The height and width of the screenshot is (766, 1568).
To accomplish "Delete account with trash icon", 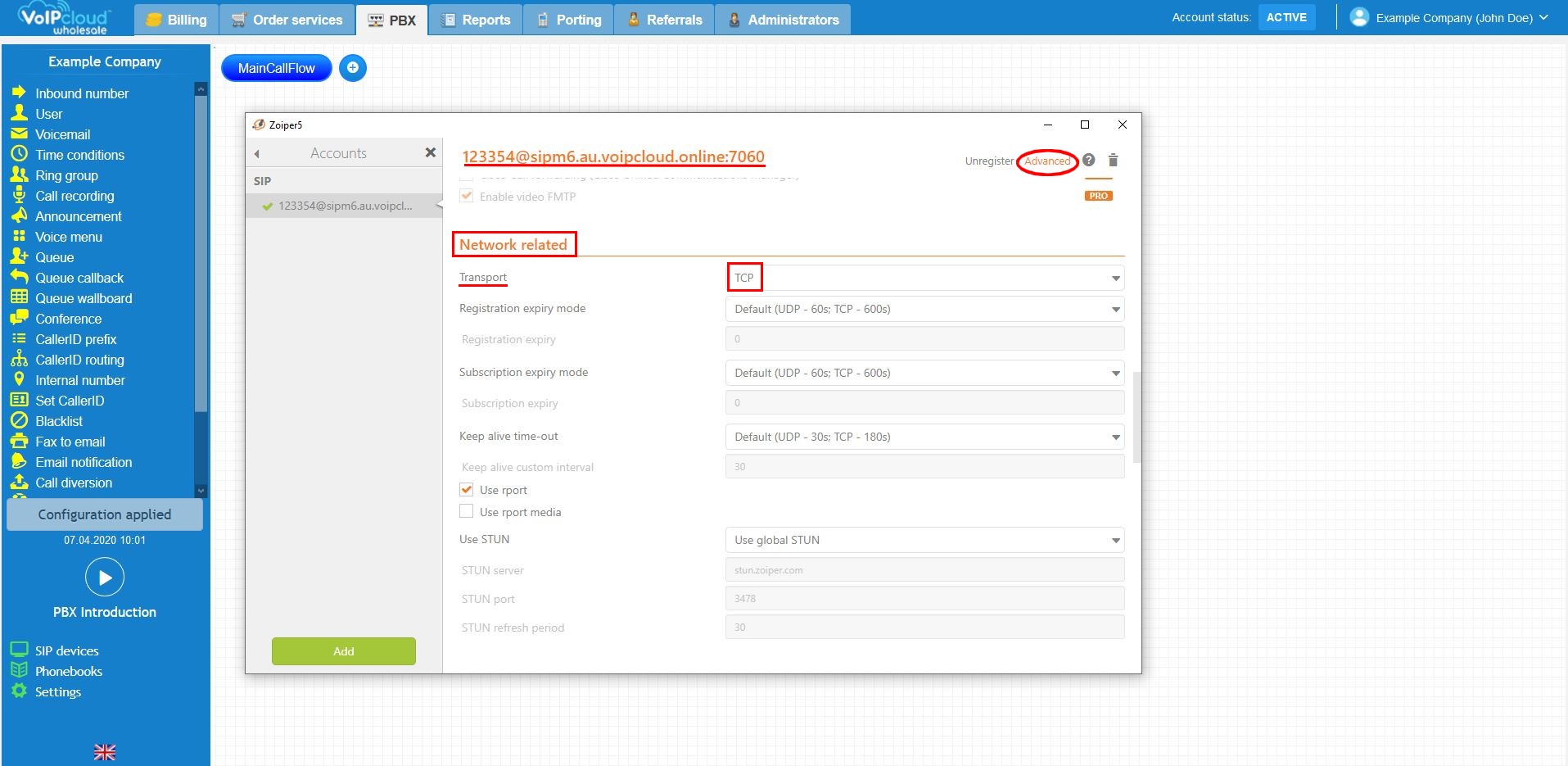I will click(1113, 160).
